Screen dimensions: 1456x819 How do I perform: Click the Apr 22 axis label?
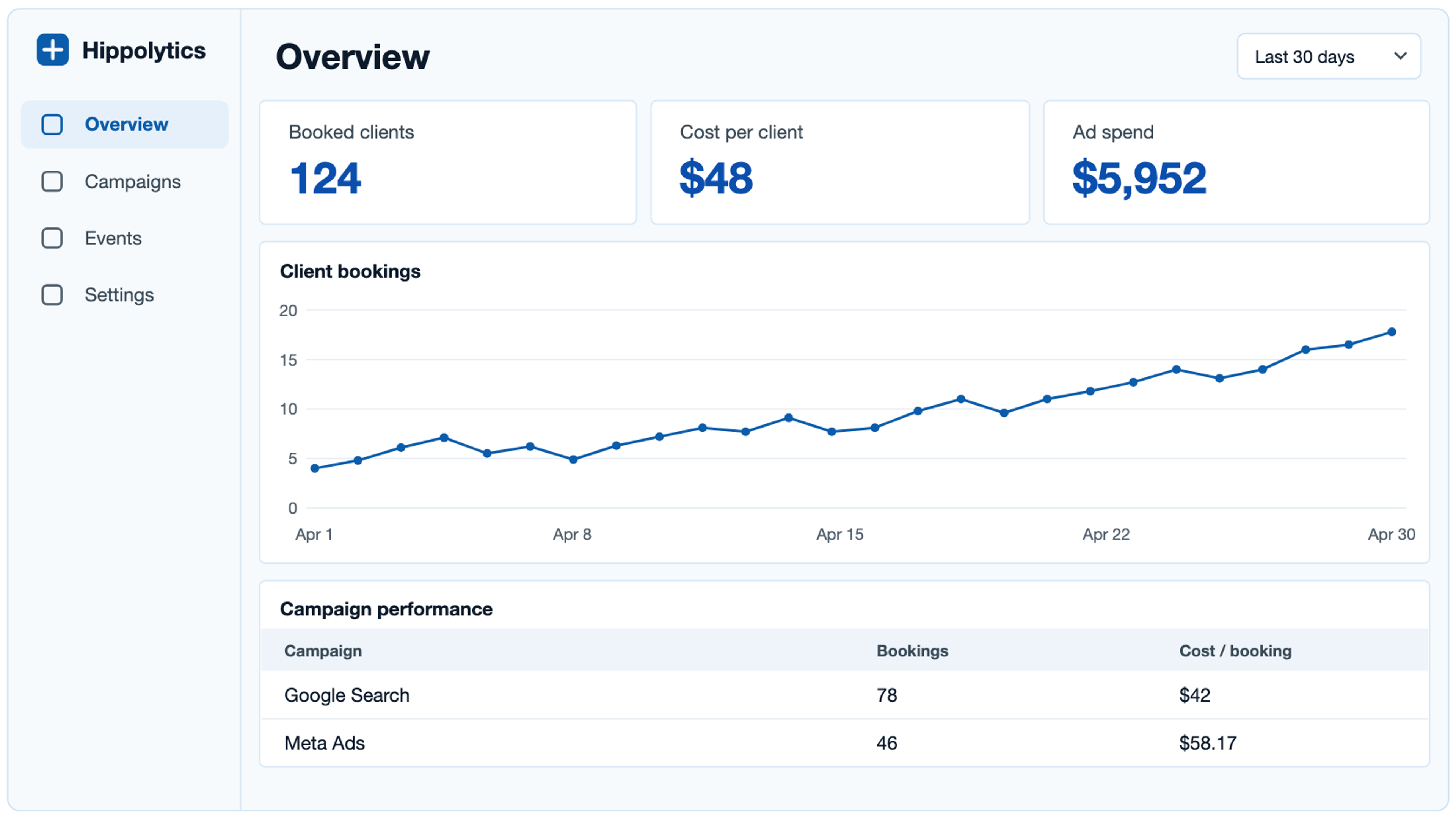pos(1106,534)
